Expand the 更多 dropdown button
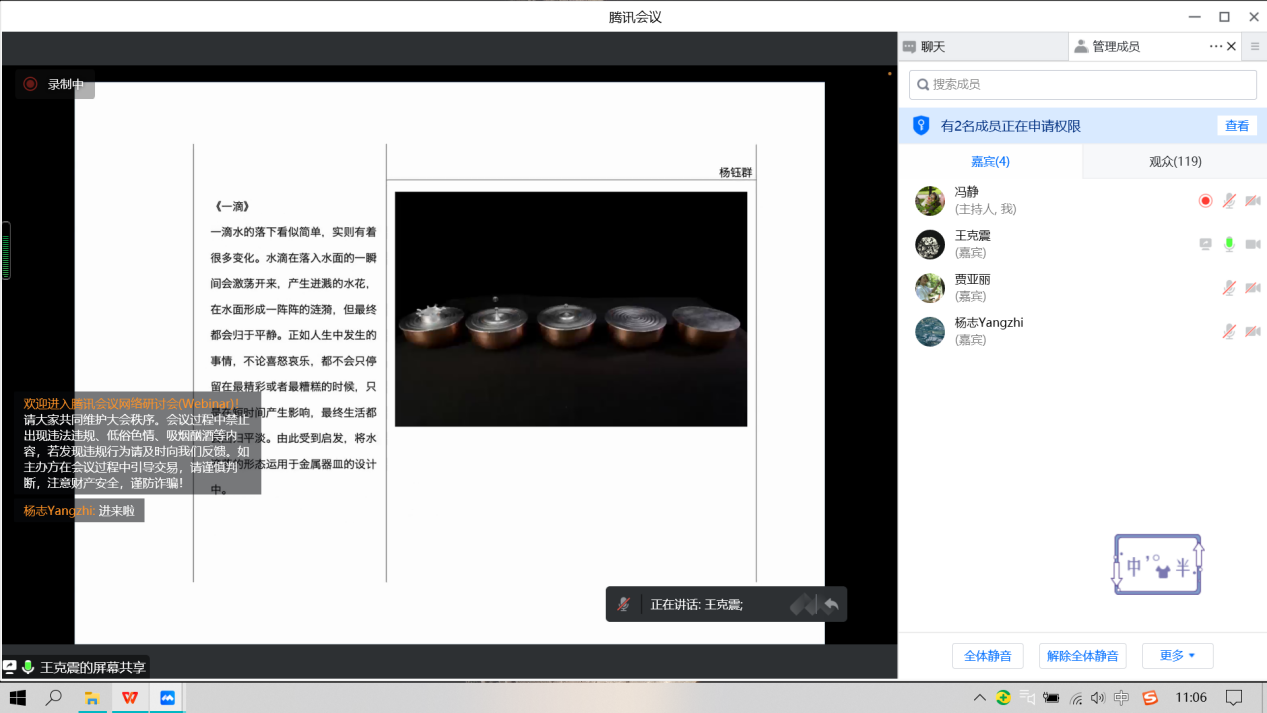Viewport: 1267px width, 713px height. 1177,656
